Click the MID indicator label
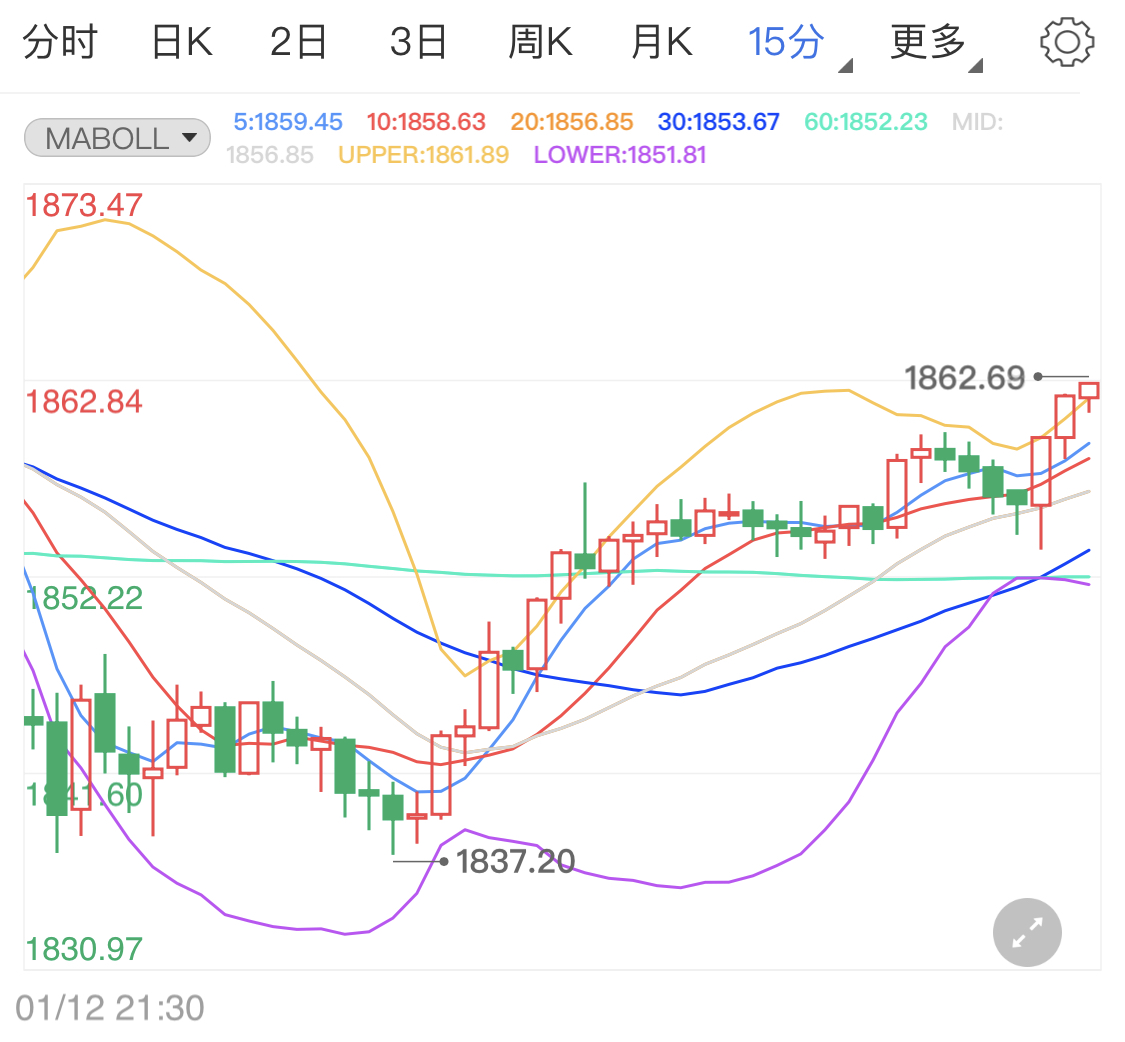This screenshot has width=1125, height=1042. (977, 121)
